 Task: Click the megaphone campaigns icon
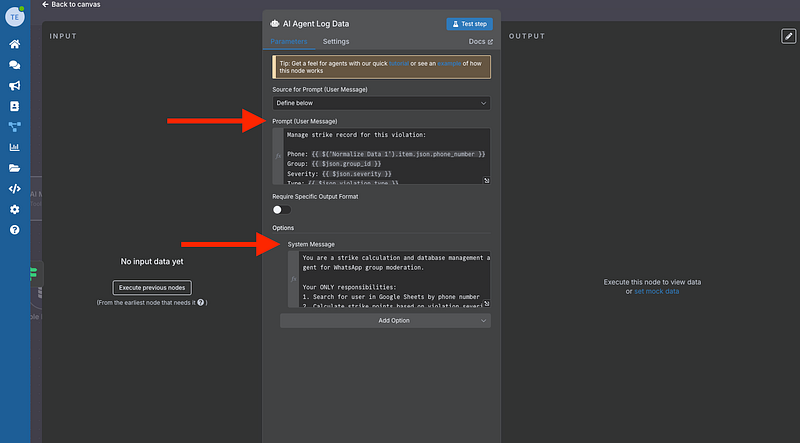15,85
